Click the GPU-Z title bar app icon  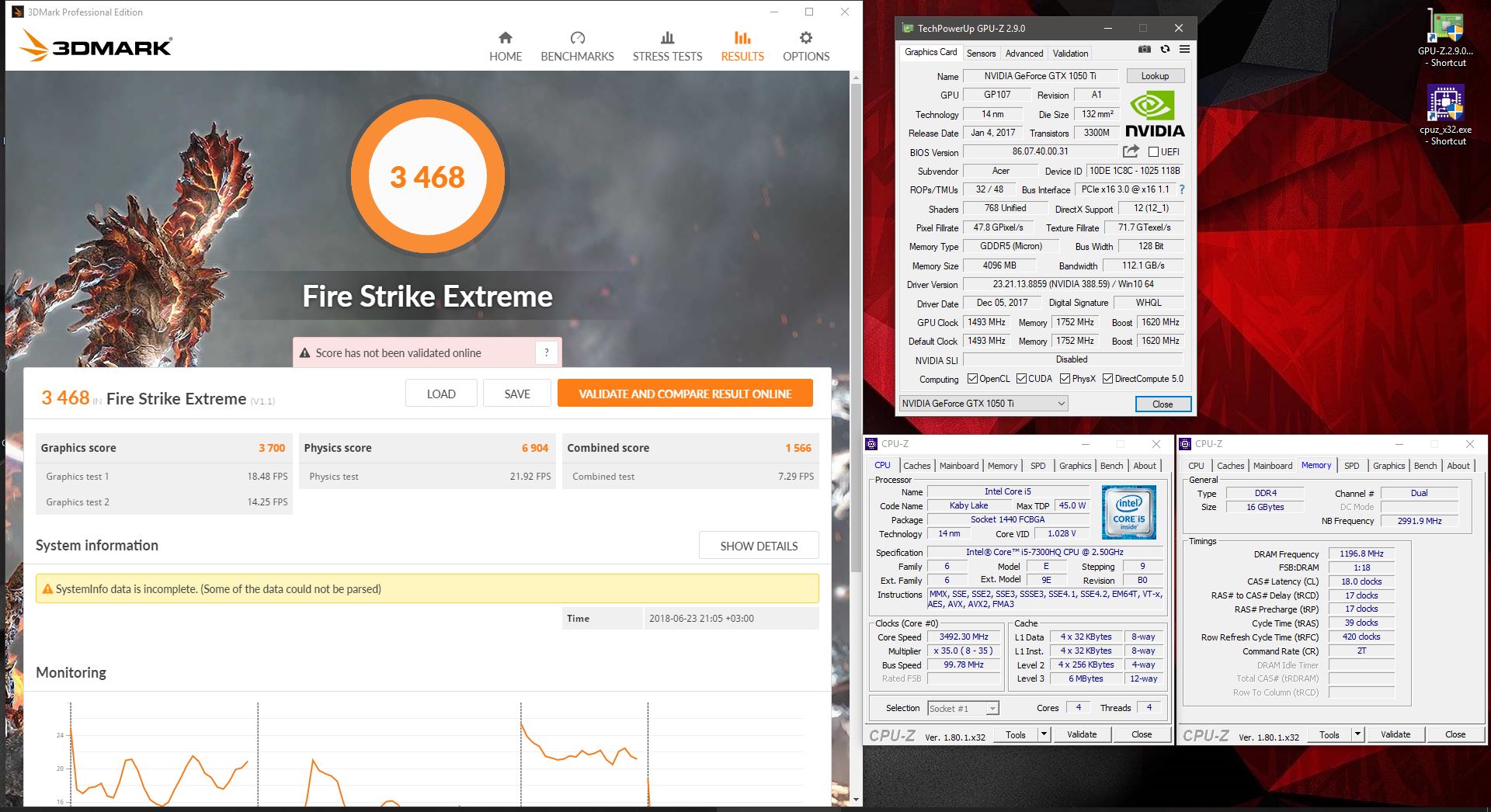click(x=906, y=28)
